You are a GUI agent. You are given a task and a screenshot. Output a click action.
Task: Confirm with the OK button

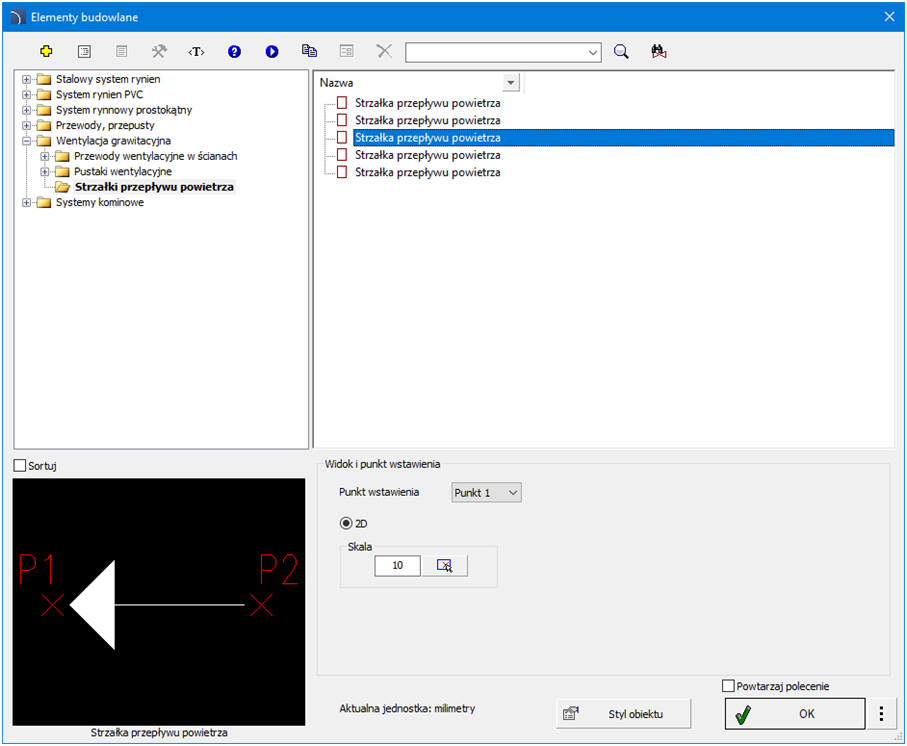tap(794, 714)
